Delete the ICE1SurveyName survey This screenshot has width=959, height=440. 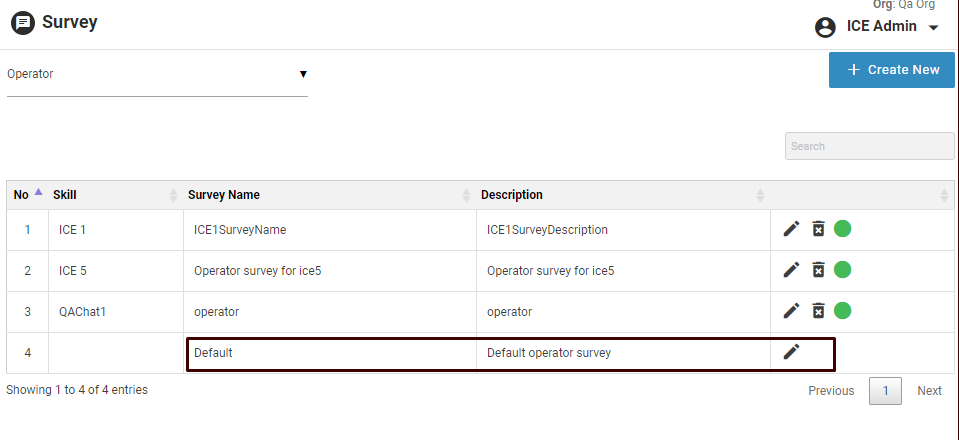coord(818,229)
